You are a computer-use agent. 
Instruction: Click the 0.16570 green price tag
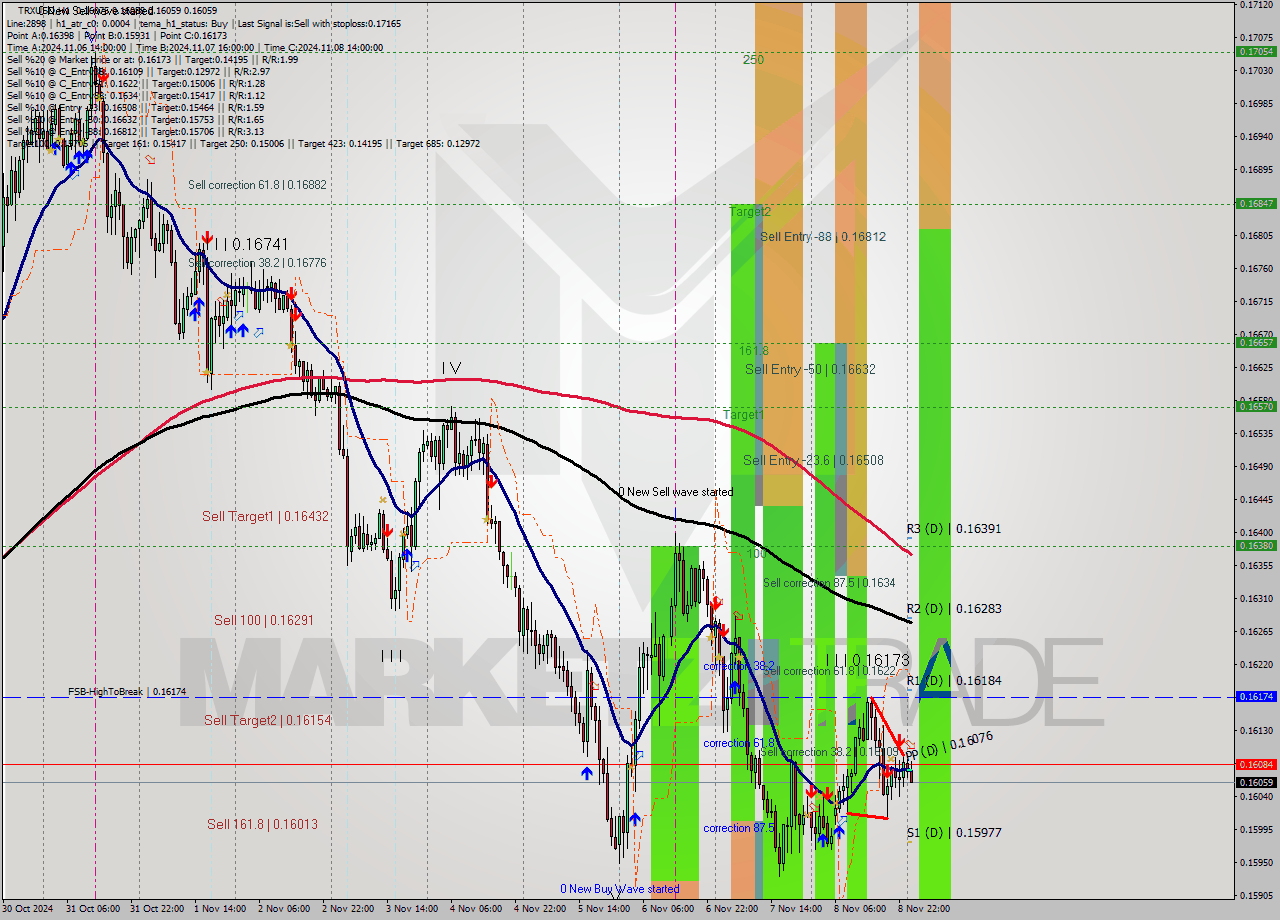coord(1256,406)
